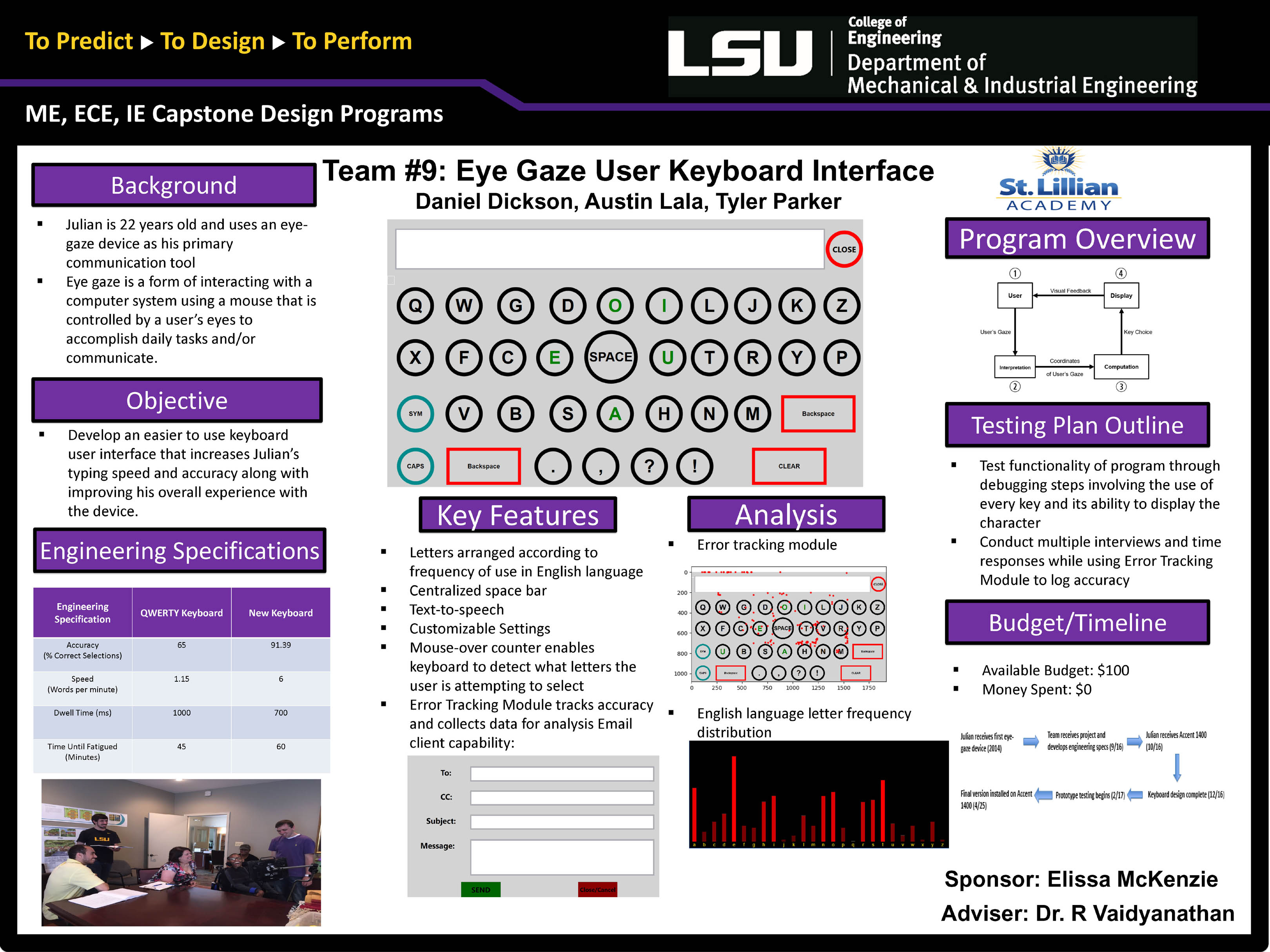The height and width of the screenshot is (952, 1270).
Task: Click the Y key on the large keyboard
Action: 797,358
